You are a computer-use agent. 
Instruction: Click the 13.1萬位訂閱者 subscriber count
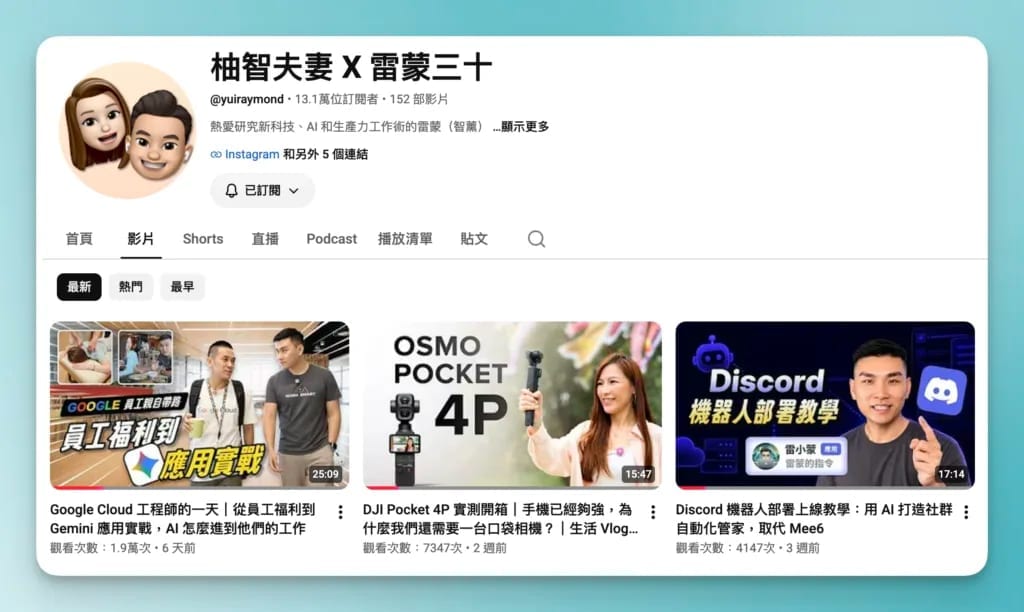(336, 99)
